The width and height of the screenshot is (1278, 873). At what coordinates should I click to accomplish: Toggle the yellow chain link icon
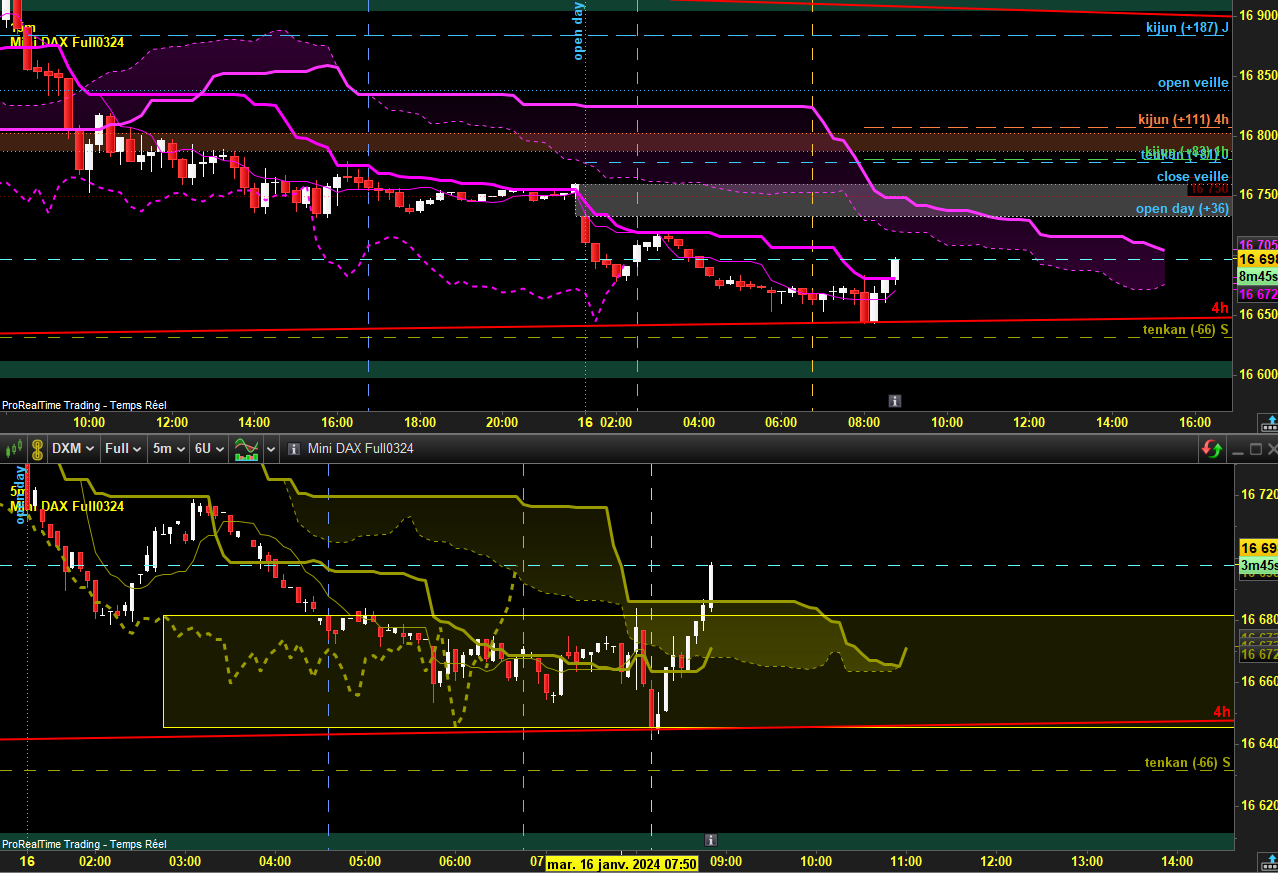tap(37, 448)
